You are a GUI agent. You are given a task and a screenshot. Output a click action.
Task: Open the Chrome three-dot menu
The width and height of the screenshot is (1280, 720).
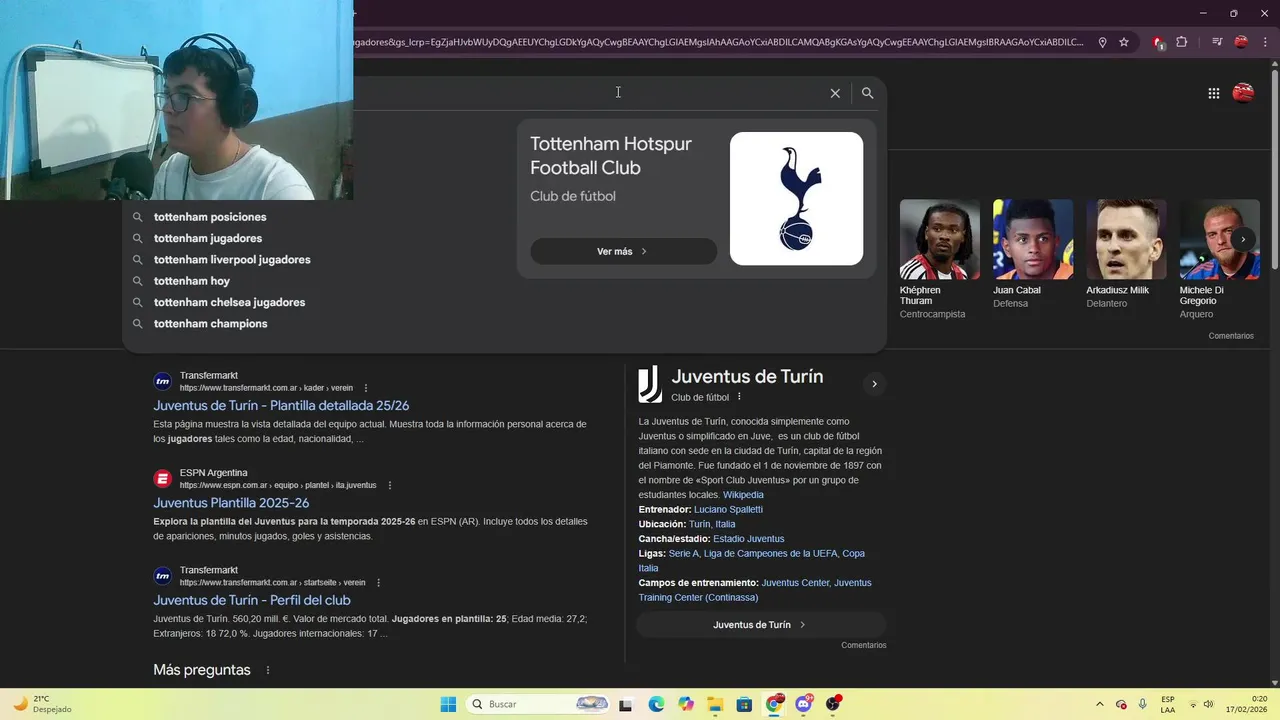[x=1263, y=42]
